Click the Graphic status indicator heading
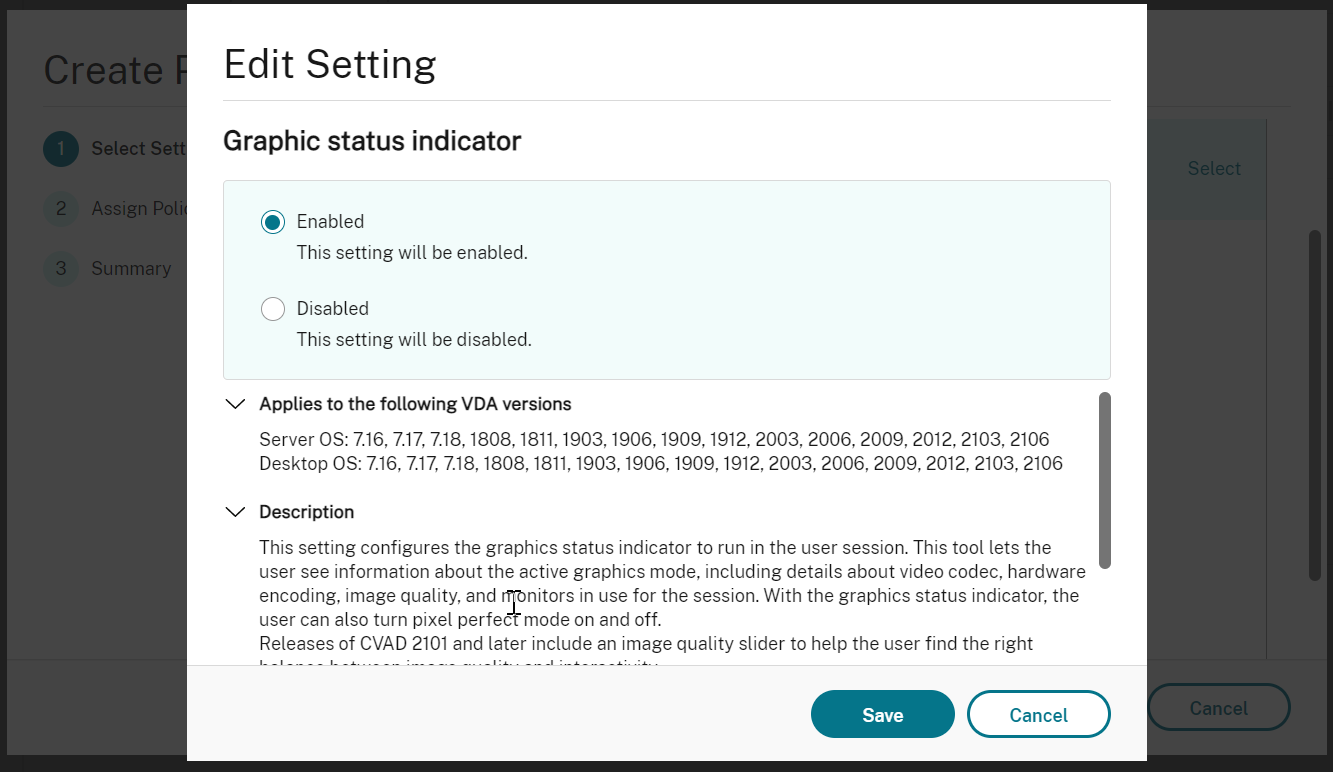The width and height of the screenshot is (1333, 772). pyautogui.click(x=371, y=141)
